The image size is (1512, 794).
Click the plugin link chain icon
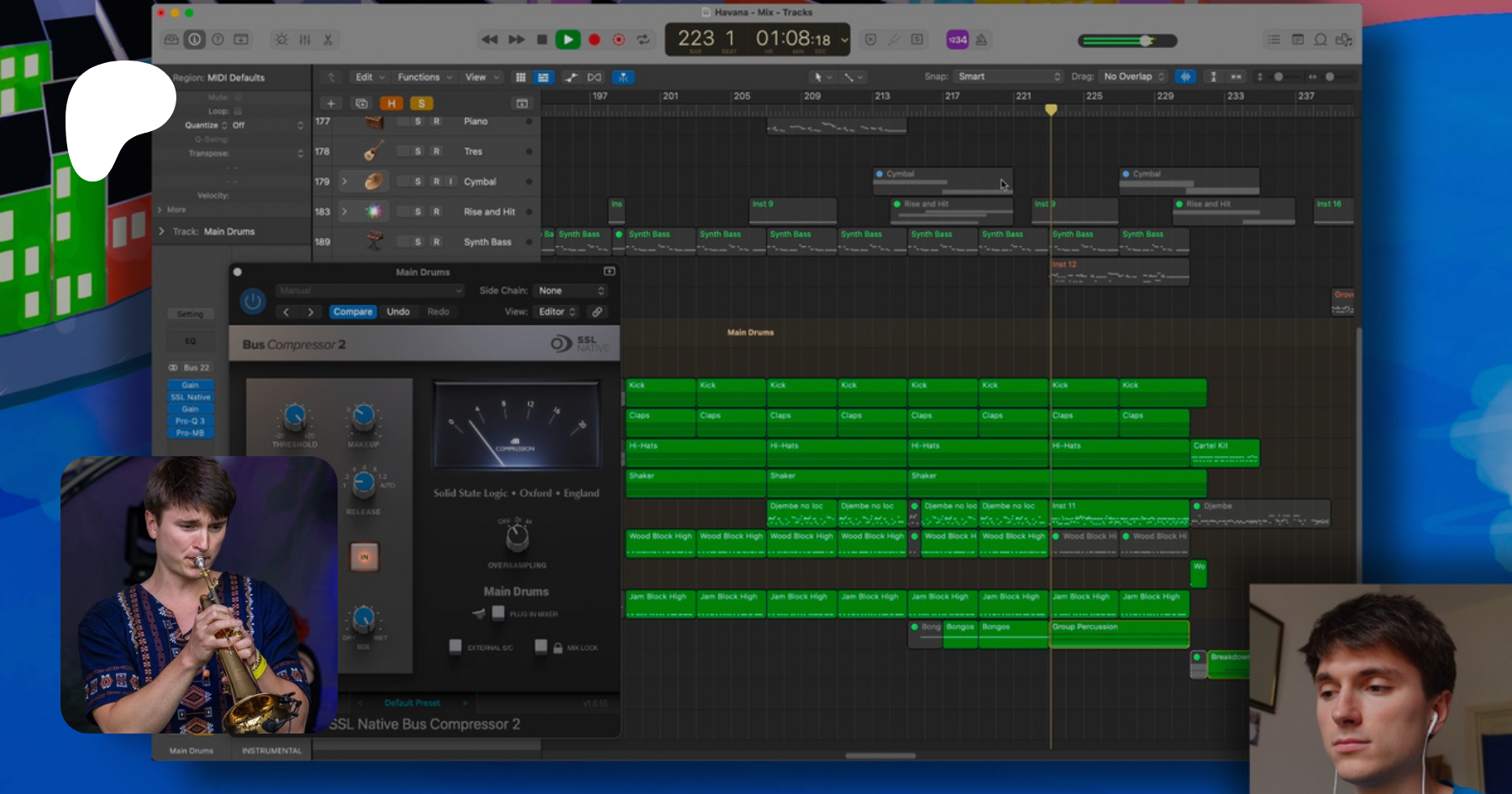click(597, 312)
